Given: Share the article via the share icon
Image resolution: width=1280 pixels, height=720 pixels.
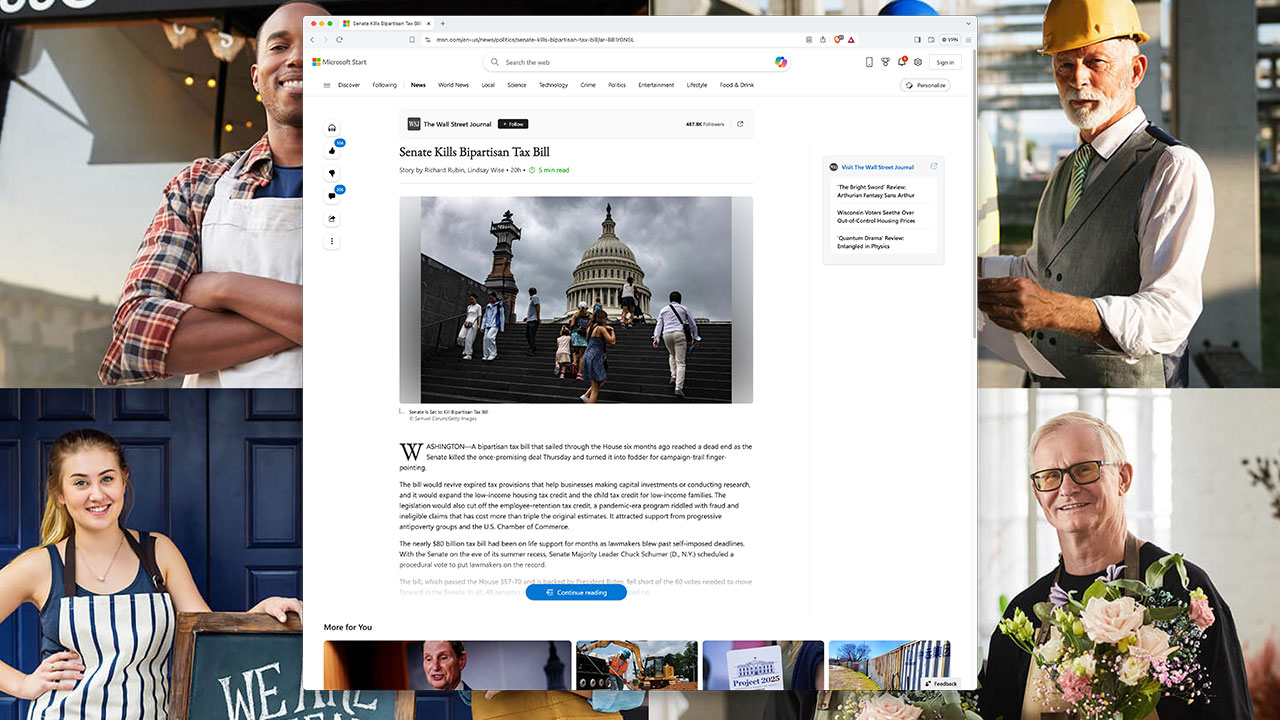Looking at the screenshot, I should (332, 219).
